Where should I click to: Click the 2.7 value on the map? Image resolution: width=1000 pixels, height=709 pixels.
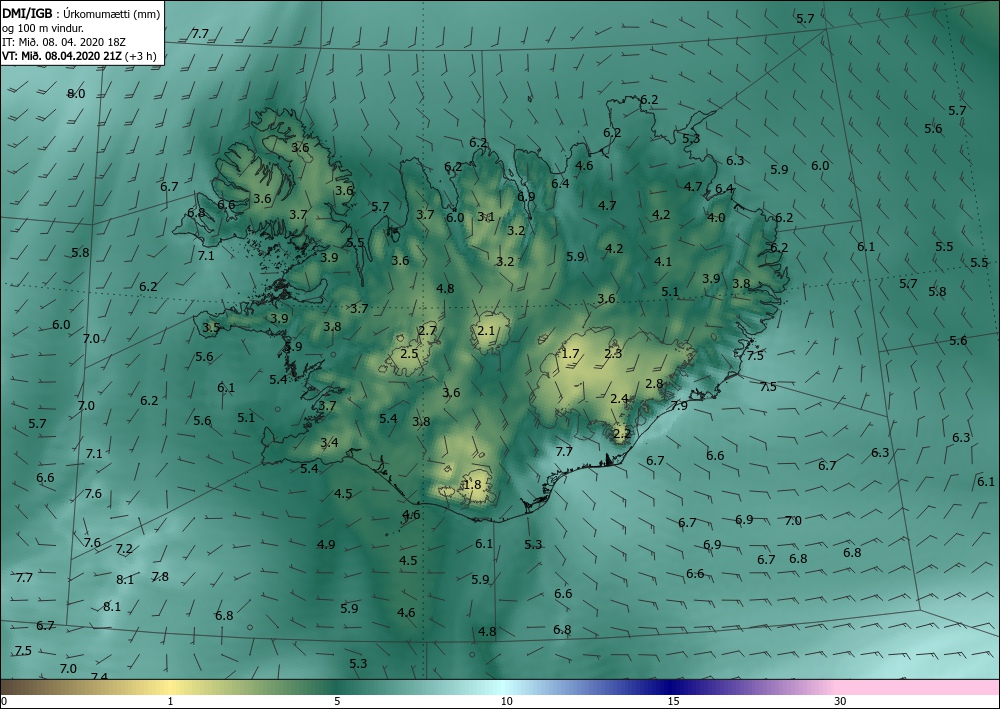coord(427,330)
